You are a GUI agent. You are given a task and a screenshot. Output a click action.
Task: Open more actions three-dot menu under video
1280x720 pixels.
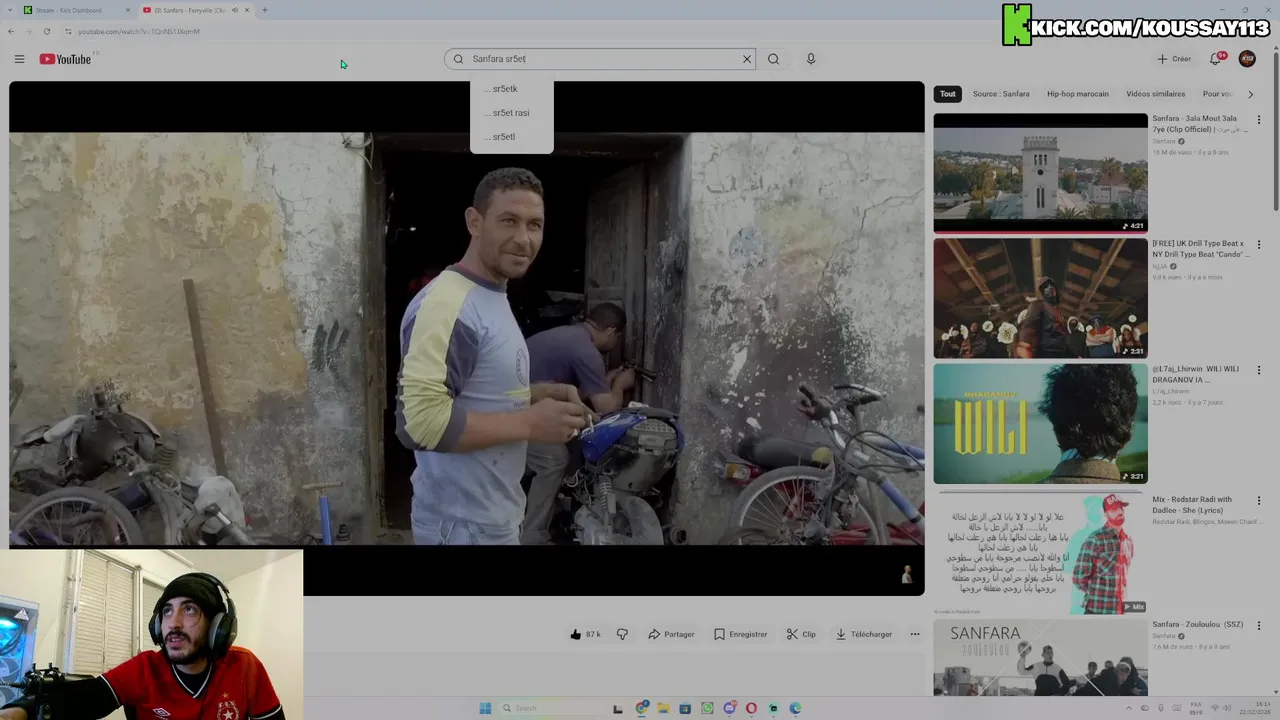pyautogui.click(x=914, y=634)
